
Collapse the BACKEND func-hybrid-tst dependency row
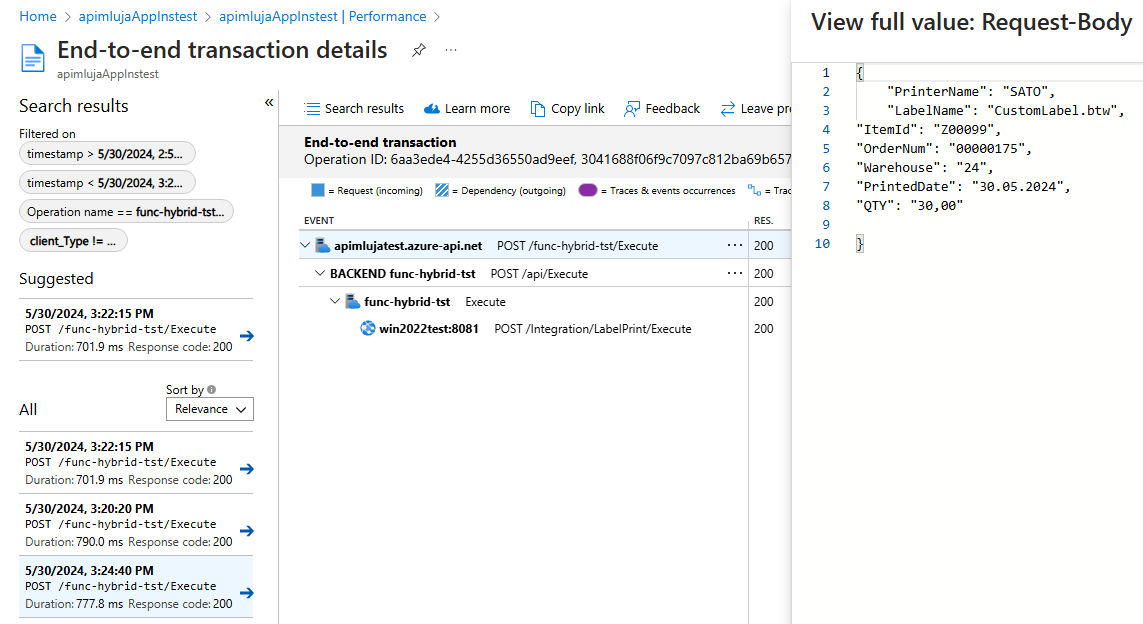(320, 273)
